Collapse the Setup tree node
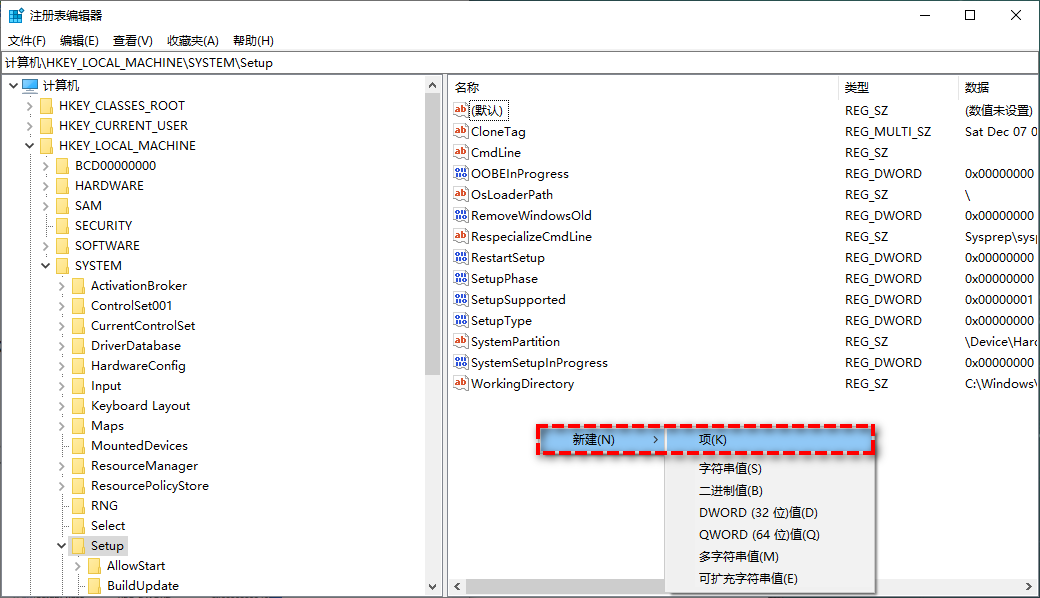Screen dimensions: 1040x598 [x=61, y=545]
